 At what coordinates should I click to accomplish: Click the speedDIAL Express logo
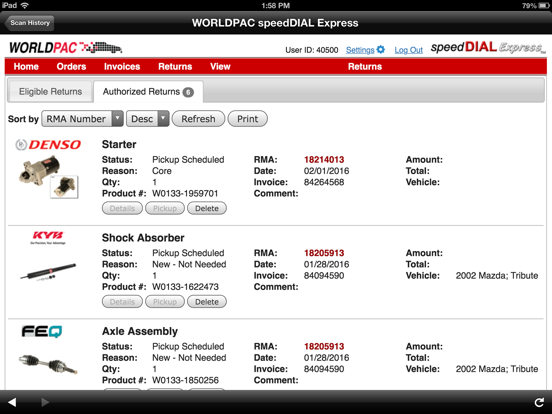tap(488, 48)
